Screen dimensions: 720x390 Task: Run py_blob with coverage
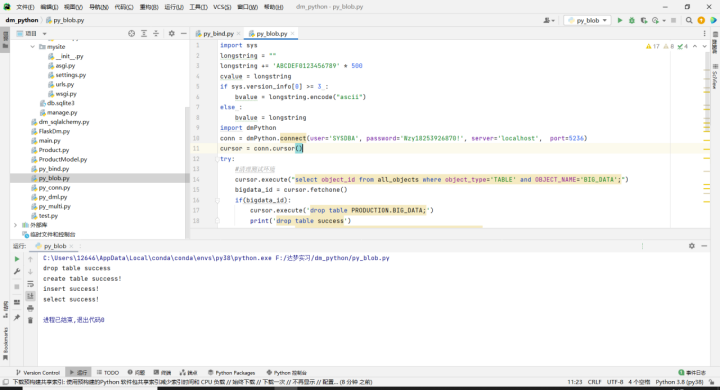(644, 20)
